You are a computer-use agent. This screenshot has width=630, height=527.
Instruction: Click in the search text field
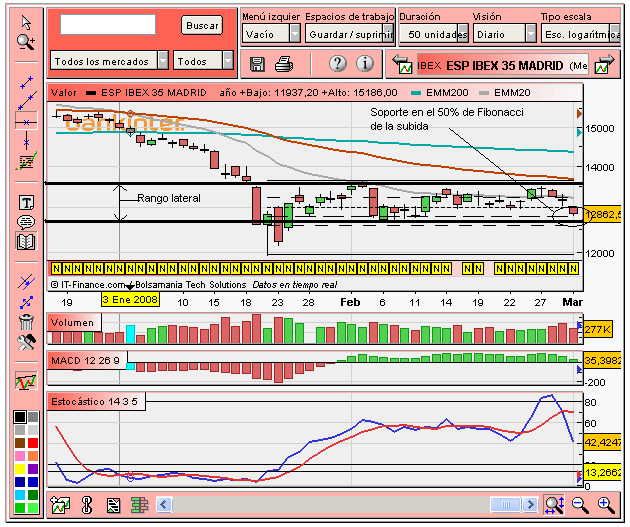coord(108,25)
